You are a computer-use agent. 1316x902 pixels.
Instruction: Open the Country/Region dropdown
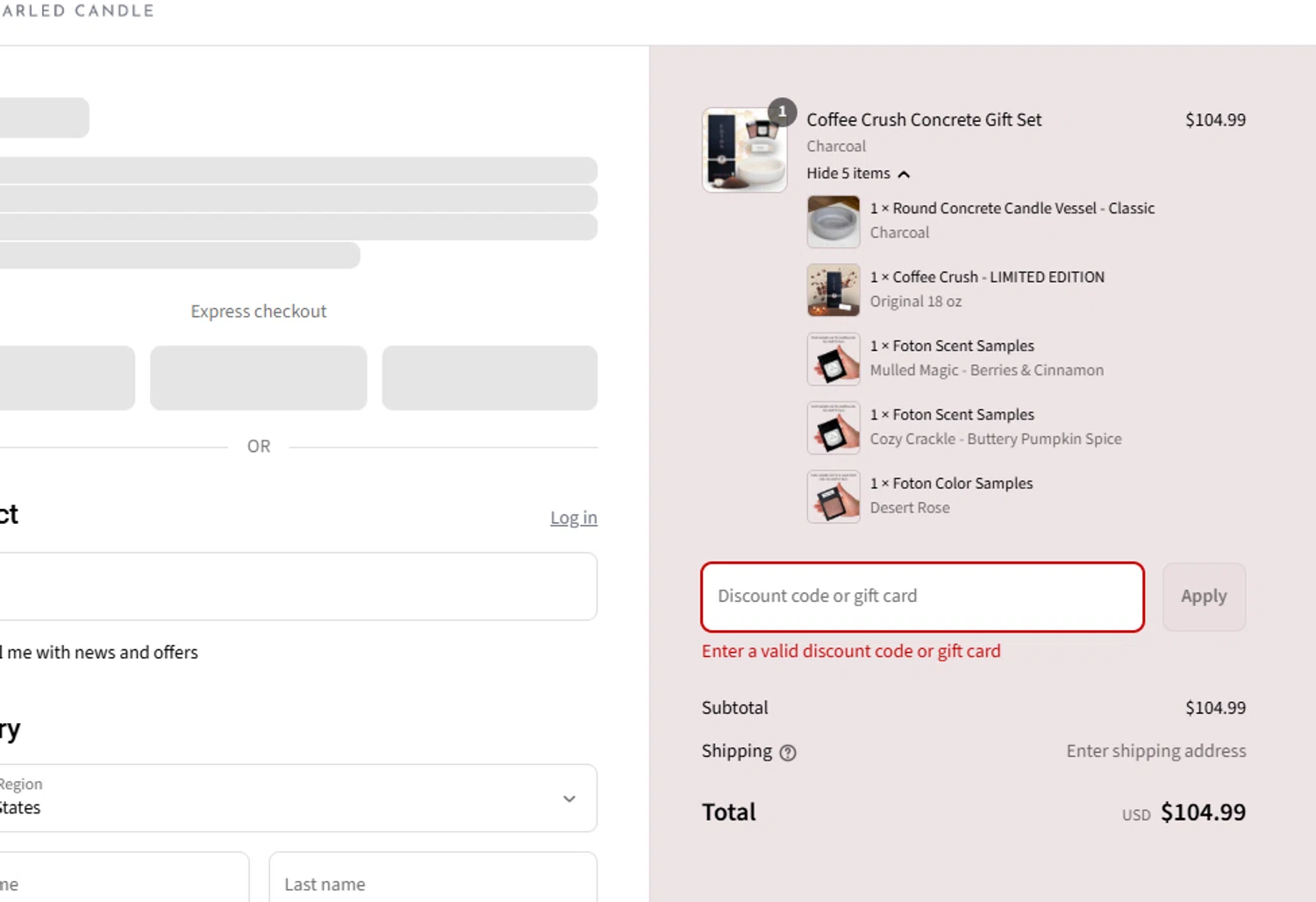(x=298, y=798)
